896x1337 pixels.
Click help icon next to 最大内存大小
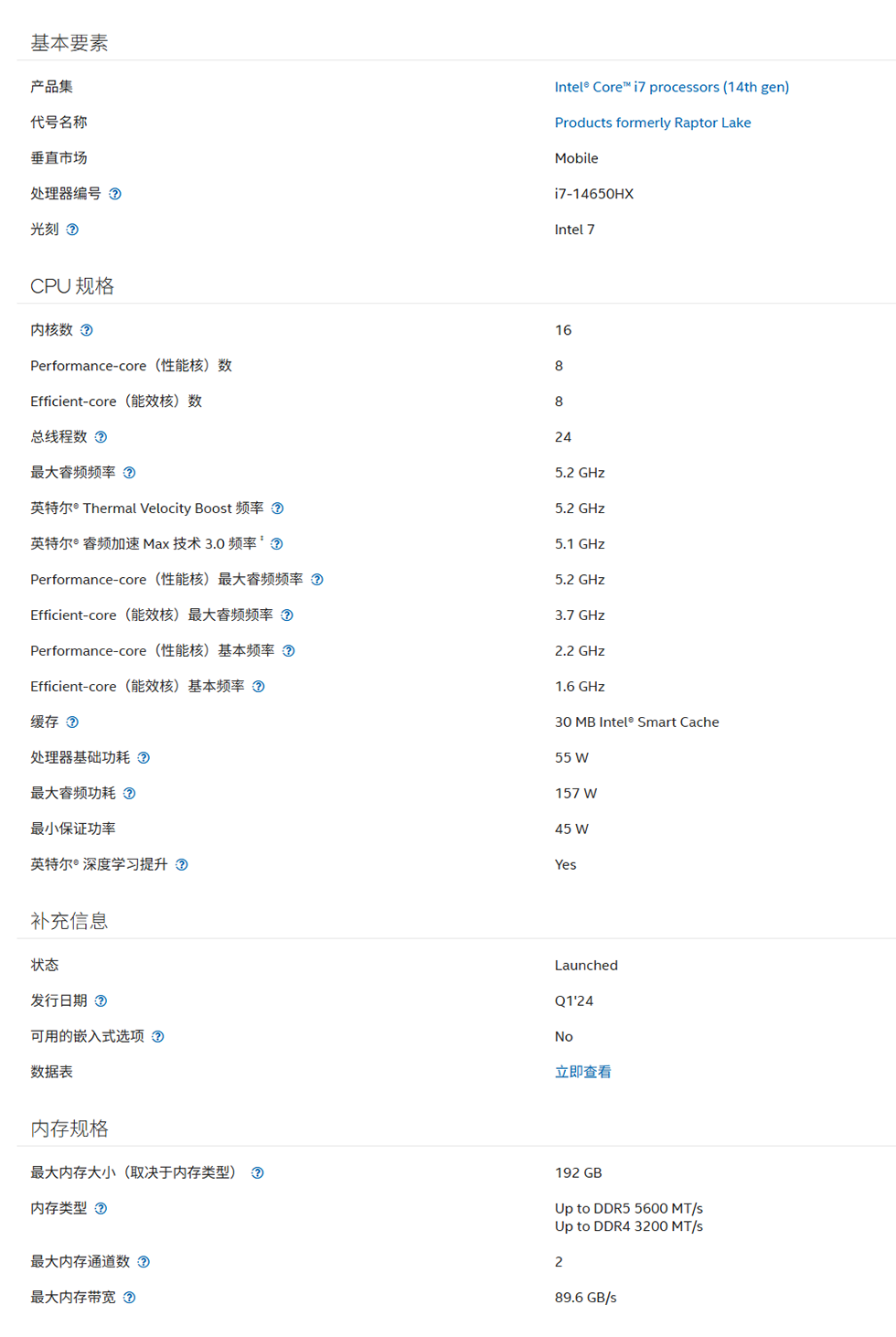[x=258, y=1173]
